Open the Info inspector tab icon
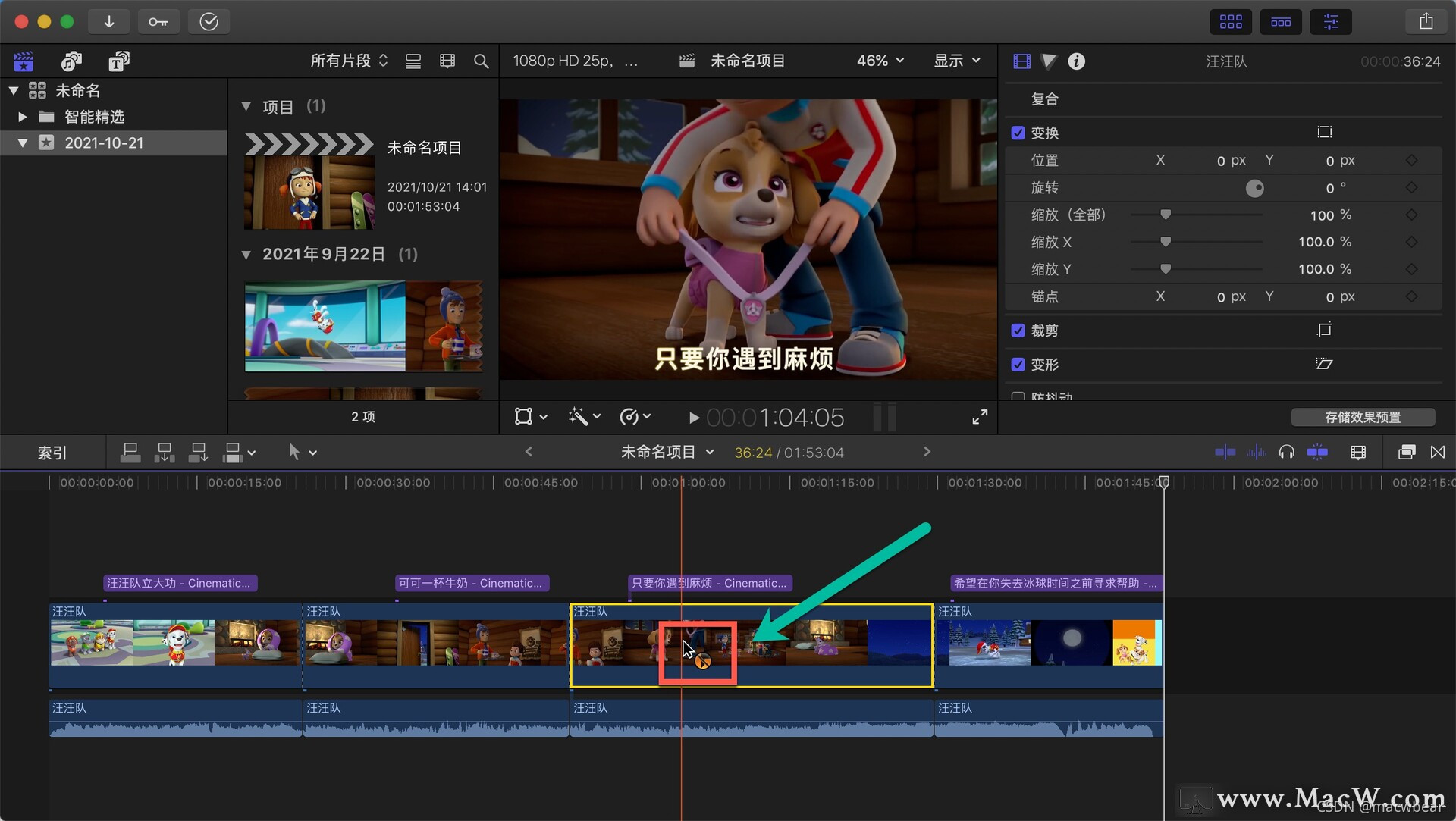 coord(1076,61)
